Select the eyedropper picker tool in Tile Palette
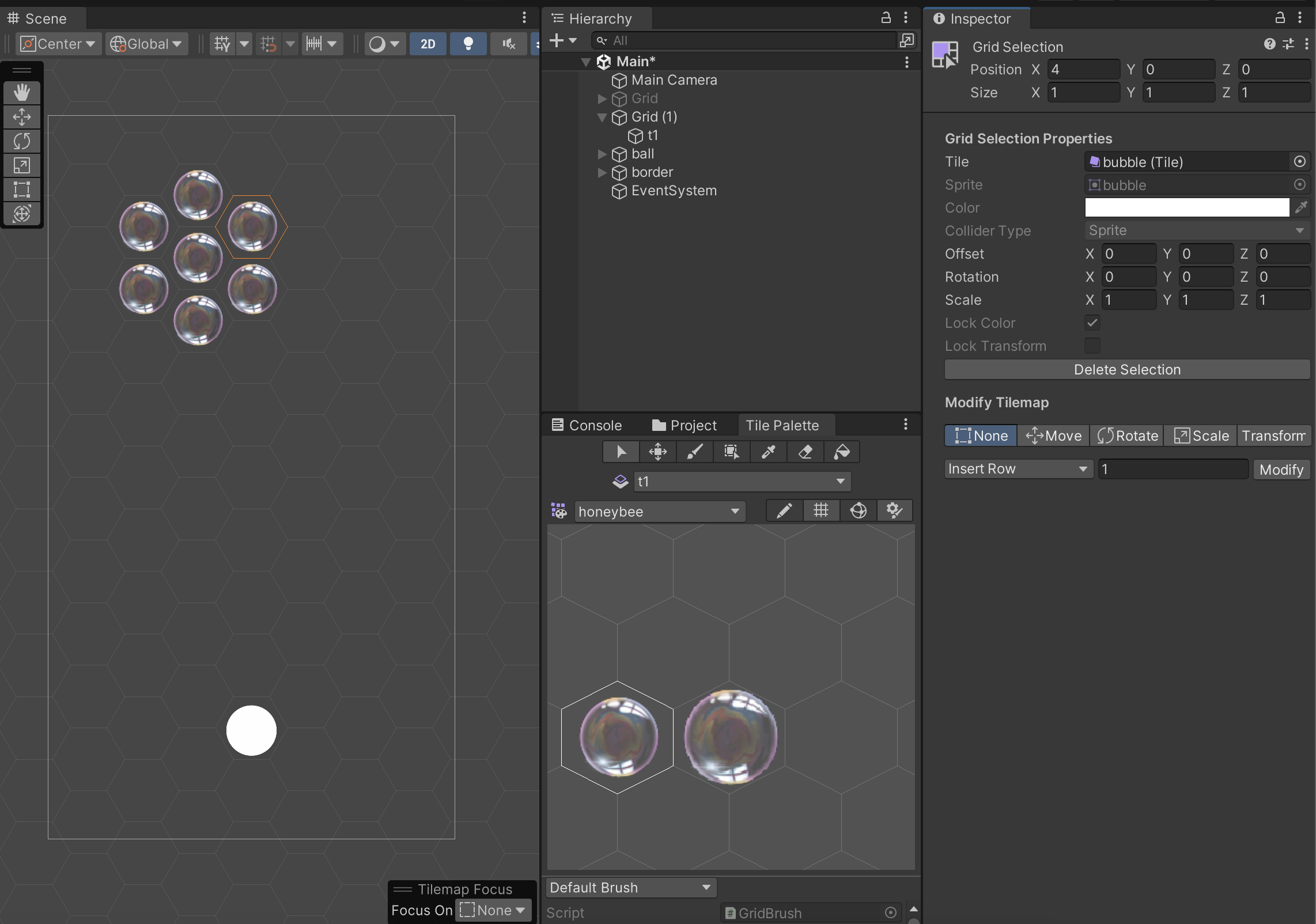Viewport: 1316px width, 924px height. click(x=768, y=452)
